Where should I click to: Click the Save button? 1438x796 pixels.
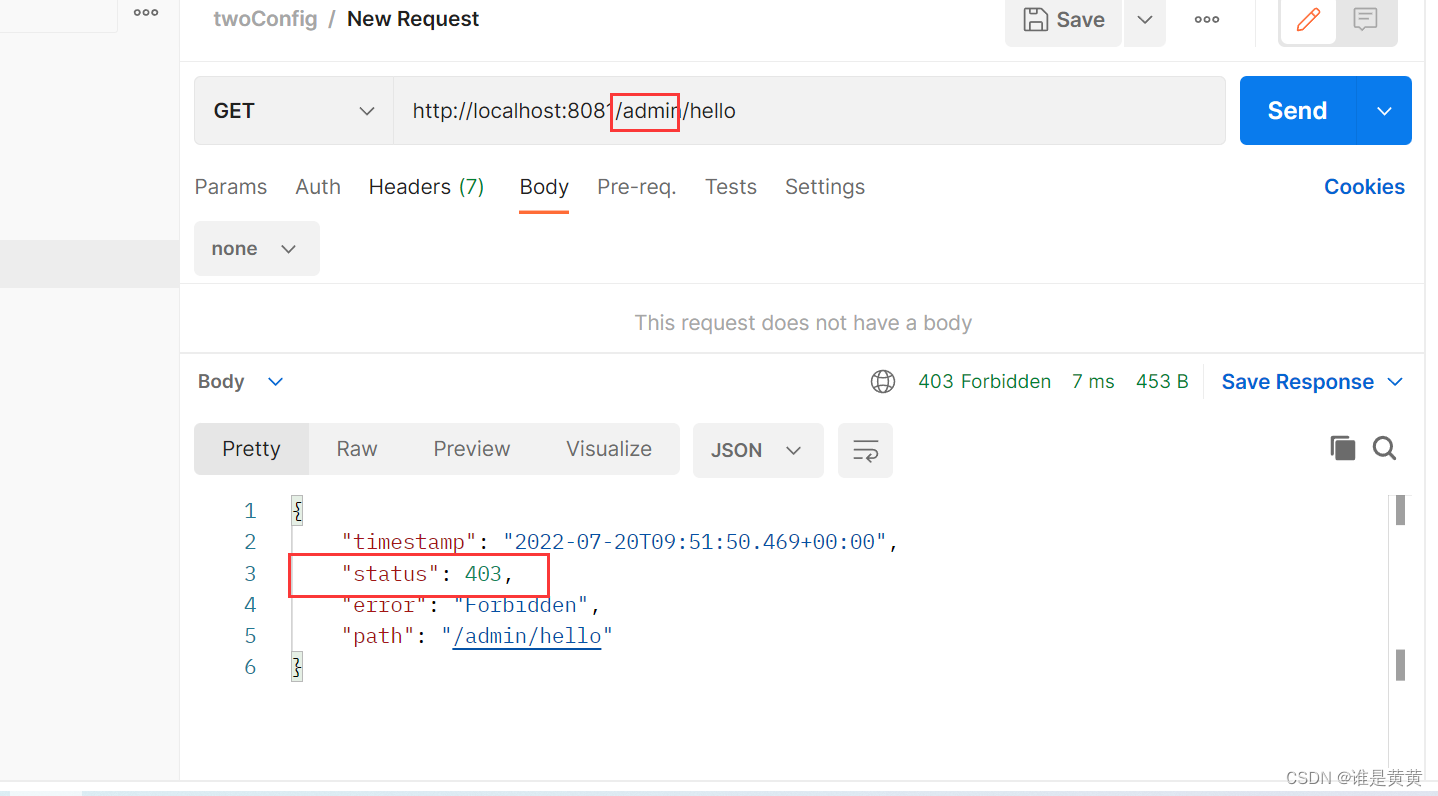[1064, 20]
